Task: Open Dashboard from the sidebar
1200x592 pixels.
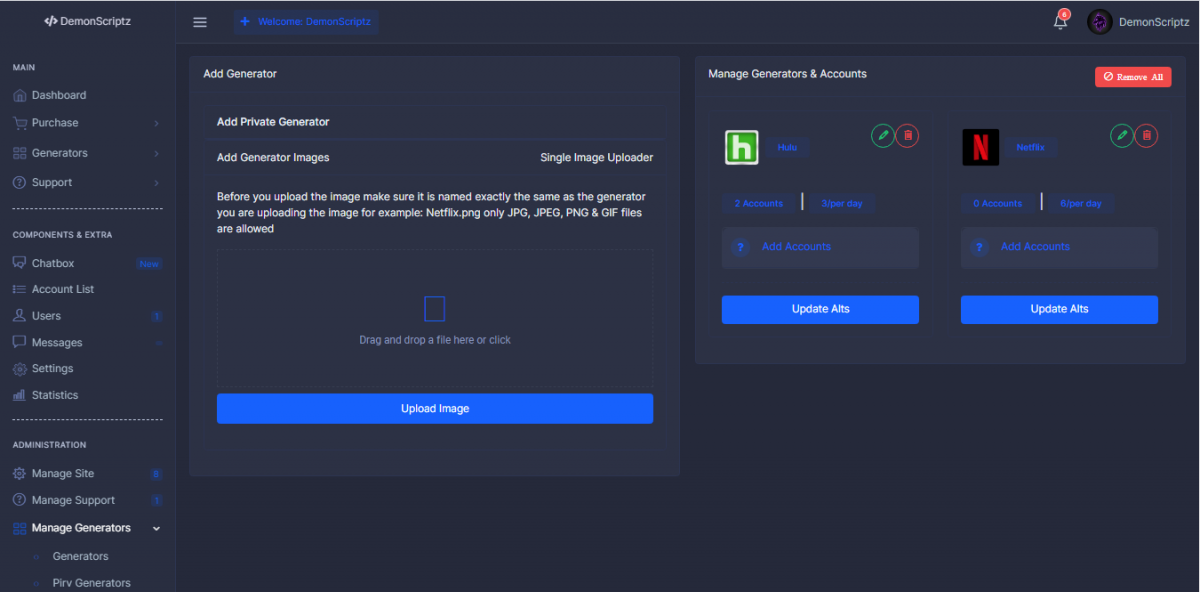Action: click(58, 95)
